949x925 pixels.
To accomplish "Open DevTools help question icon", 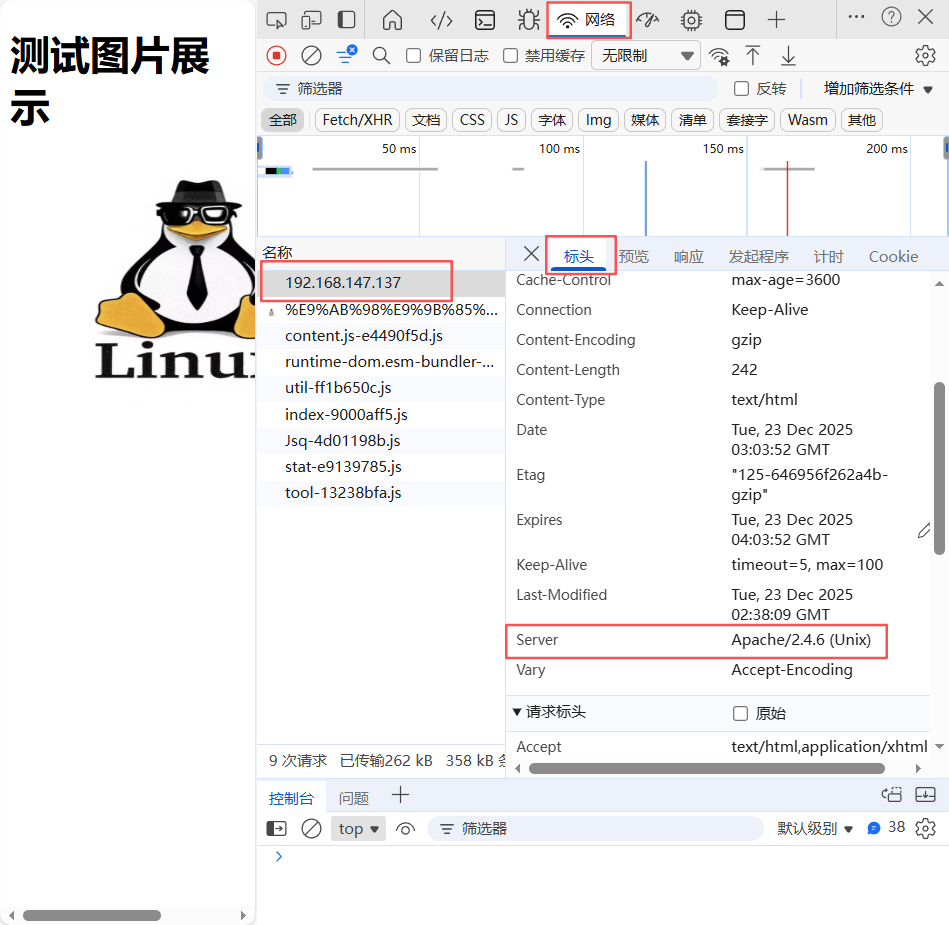I will click(x=891, y=17).
